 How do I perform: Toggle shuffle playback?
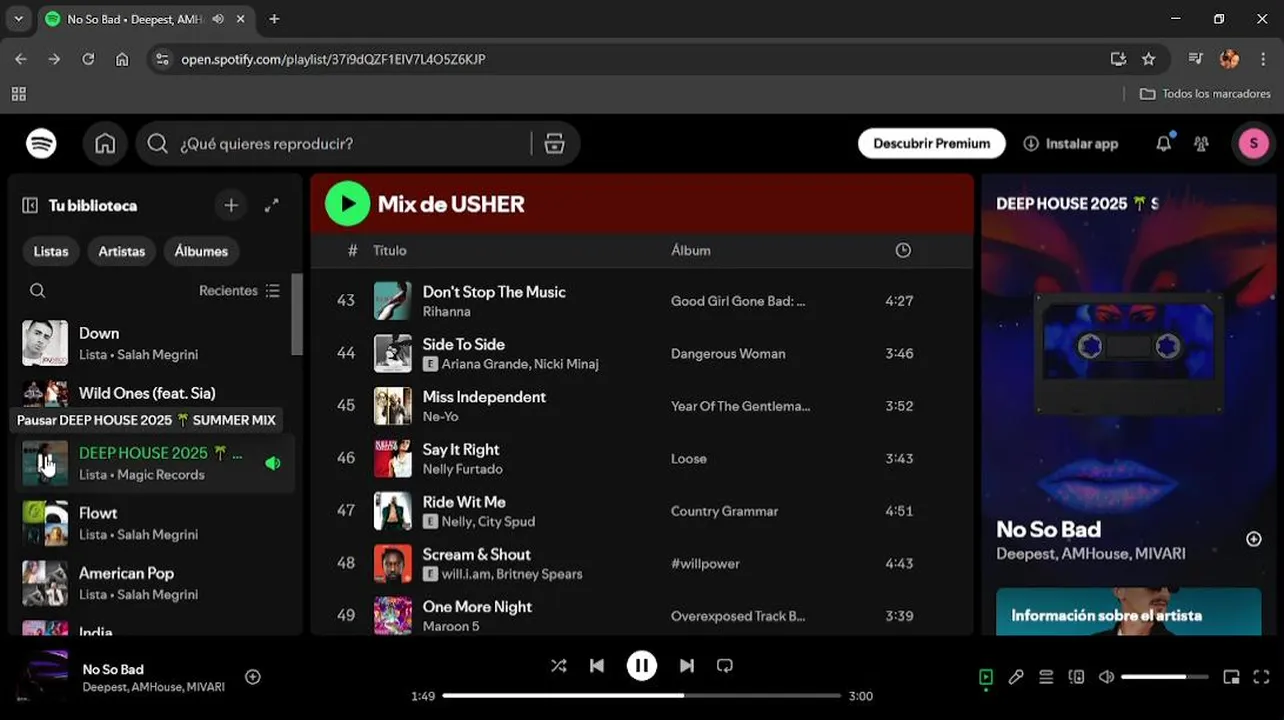tap(558, 665)
